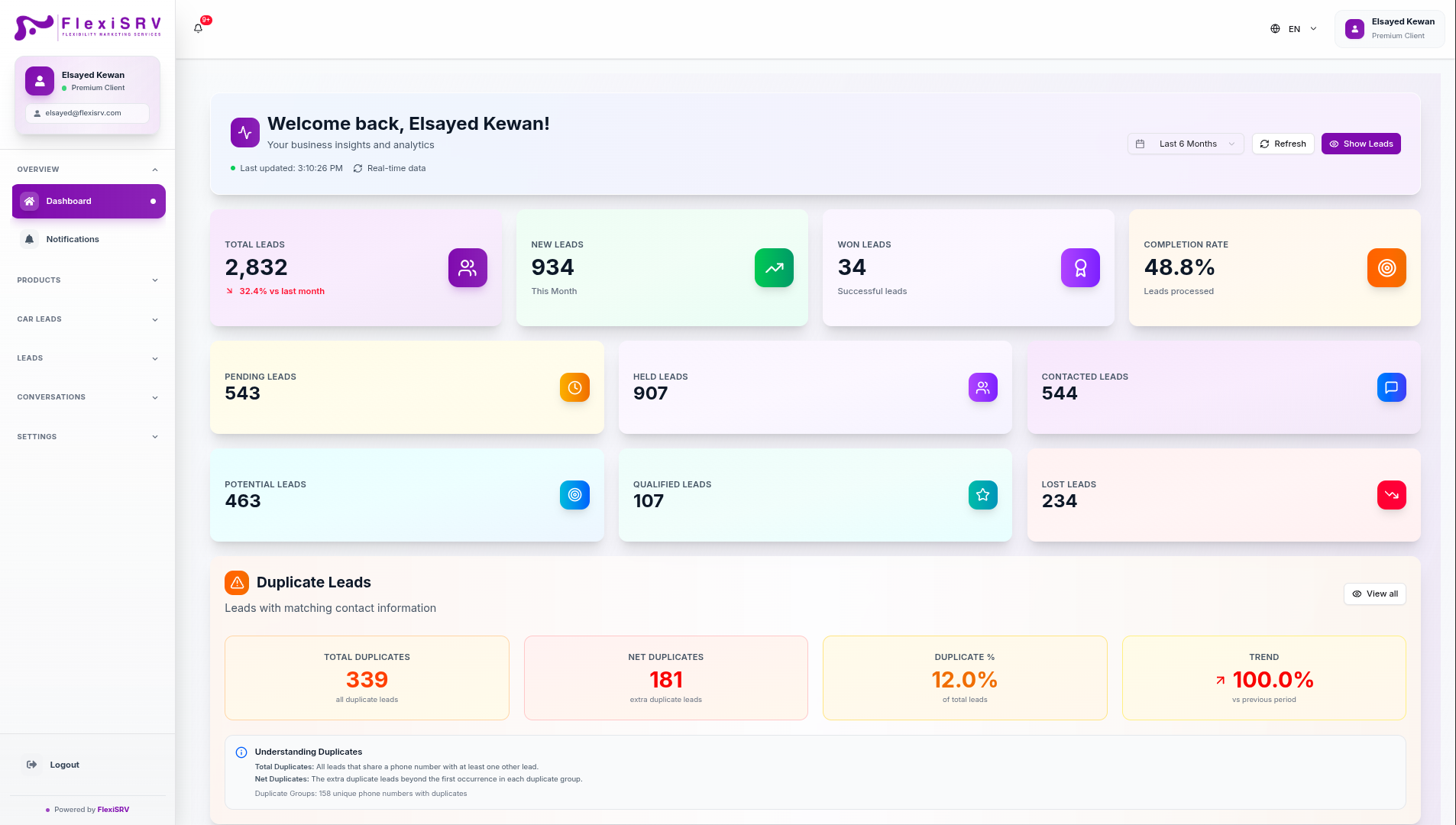
Task: Collapse the Overview sidebar section
Action: [88, 170]
